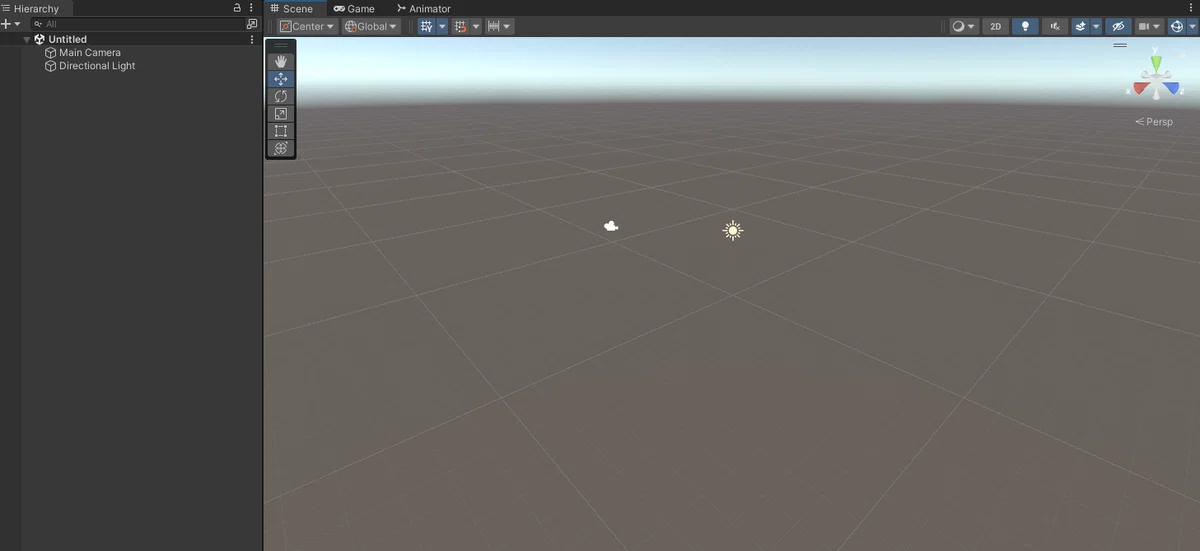Click the Directional Light sun gizmo
This screenshot has width=1200, height=551.
(x=733, y=231)
